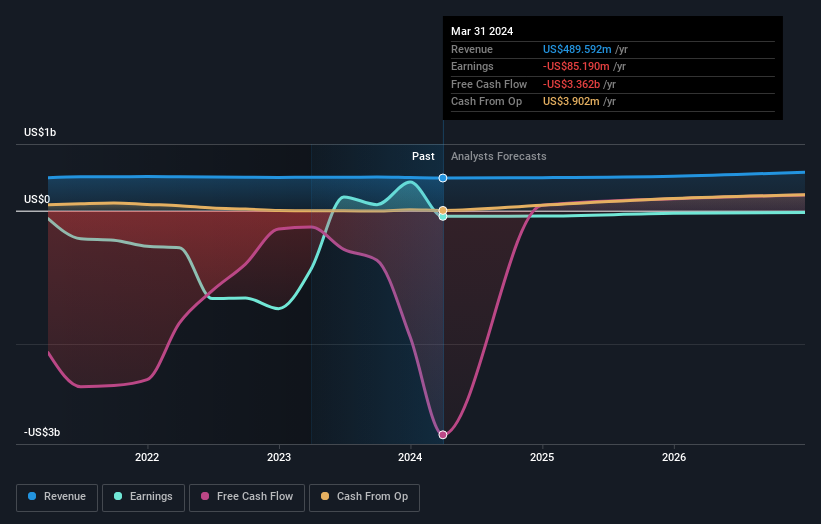This screenshot has width=821, height=524.
Task: Click the blue Revenue legend dot
Action: (x=32, y=496)
